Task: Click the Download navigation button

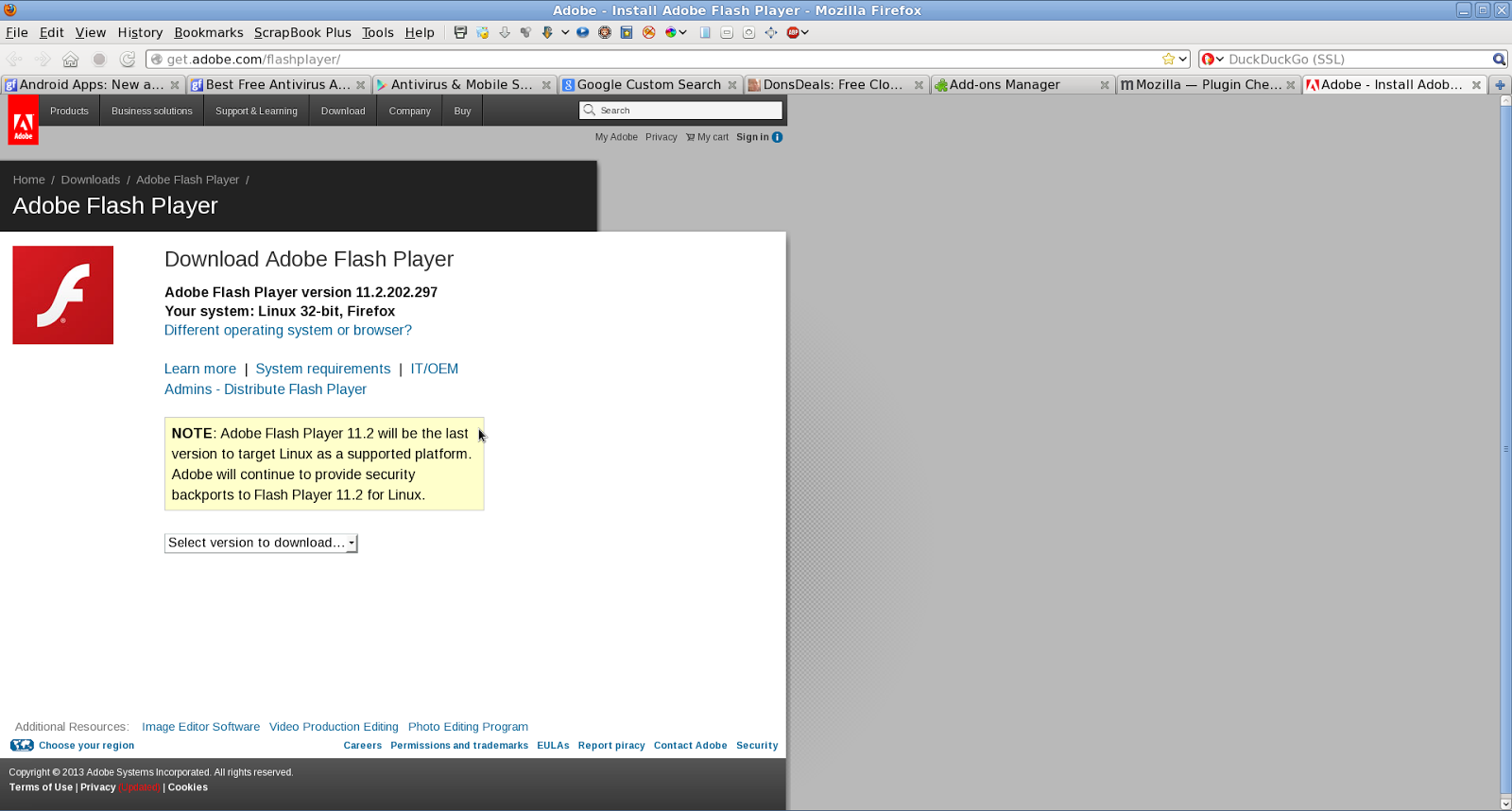Action: 343,111
